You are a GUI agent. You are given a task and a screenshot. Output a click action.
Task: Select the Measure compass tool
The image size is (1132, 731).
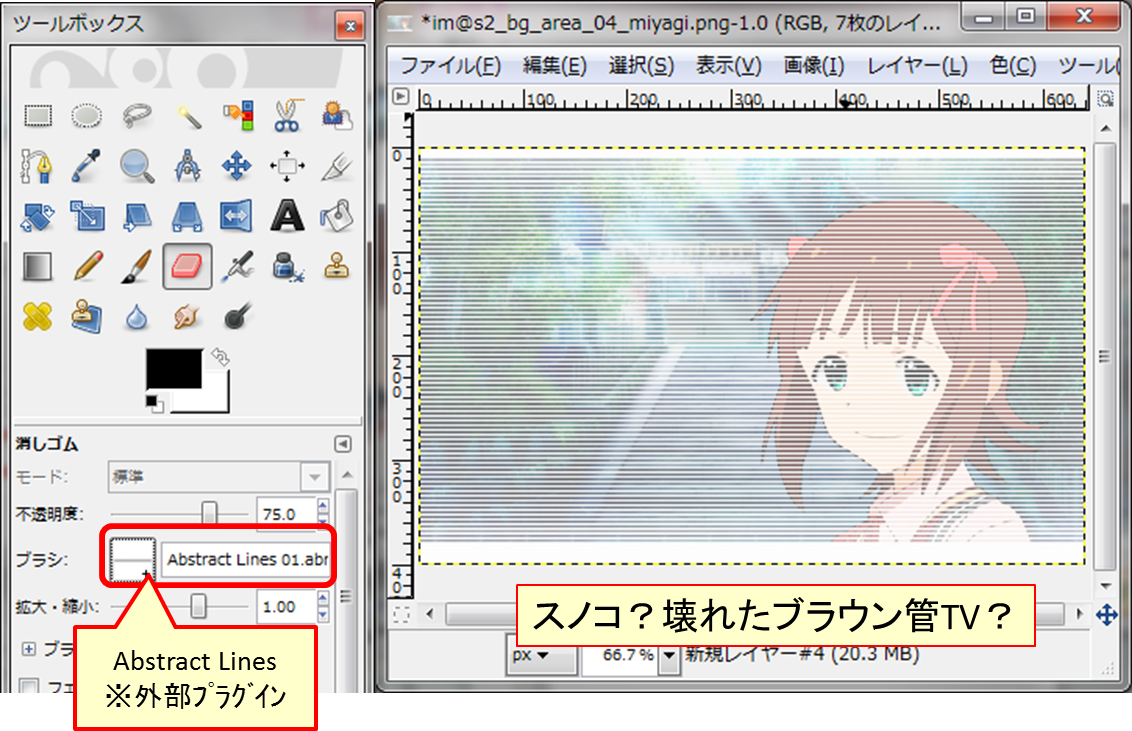[x=187, y=166]
